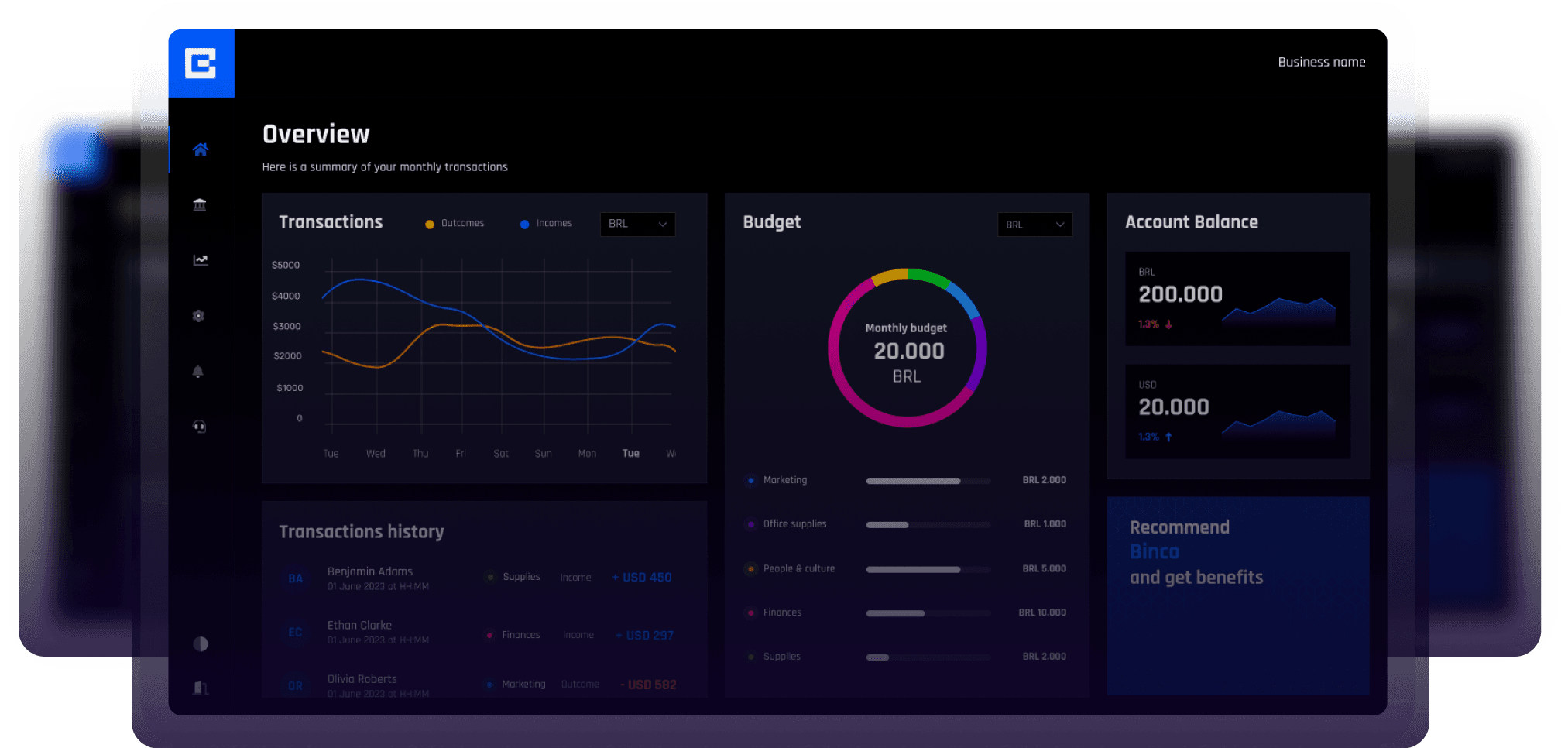Expand the Budget BRL currency dropdown
This screenshot has width=1568, height=748.
click(x=1034, y=225)
